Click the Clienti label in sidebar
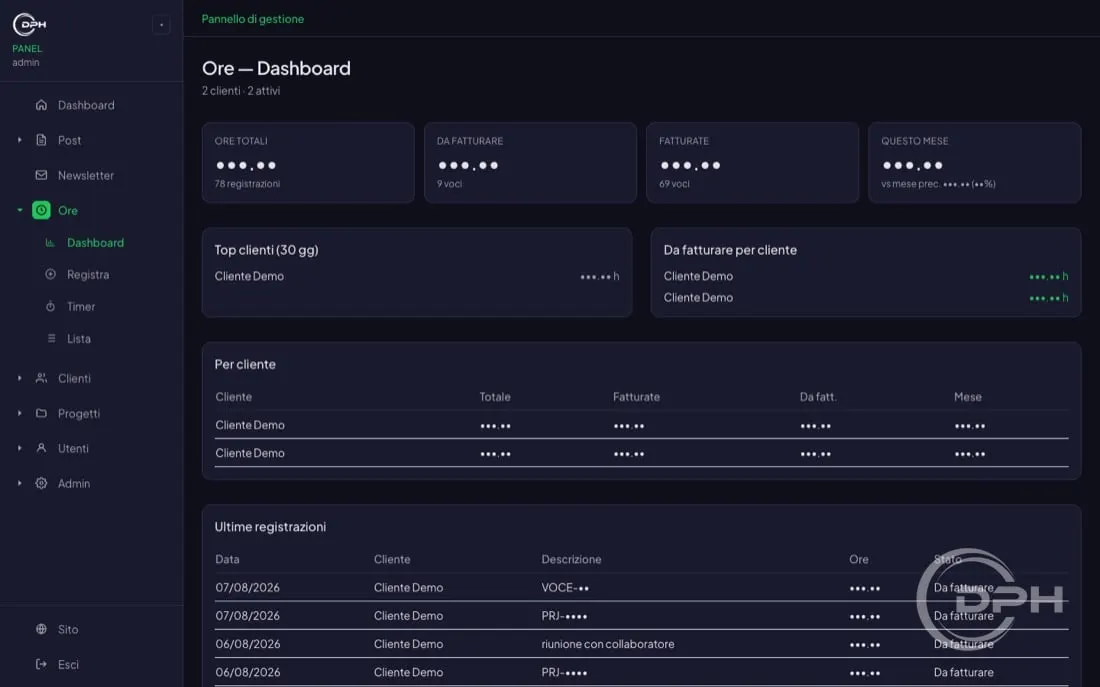Image resolution: width=1100 pixels, height=687 pixels. (x=74, y=378)
